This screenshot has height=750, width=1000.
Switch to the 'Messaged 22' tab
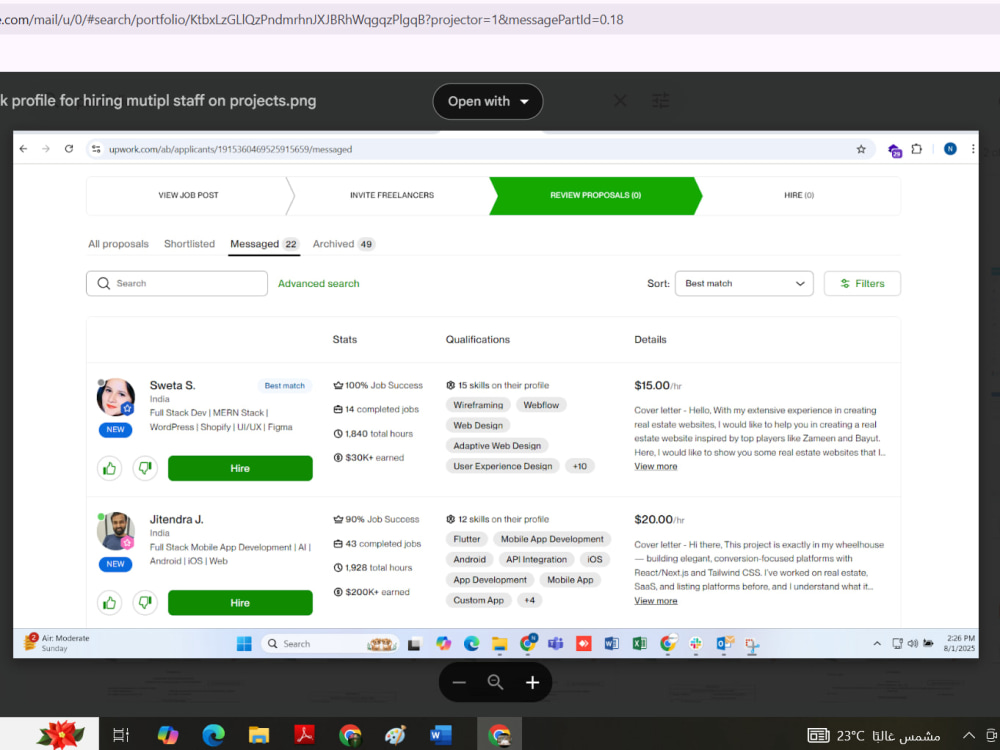[x=264, y=244]
